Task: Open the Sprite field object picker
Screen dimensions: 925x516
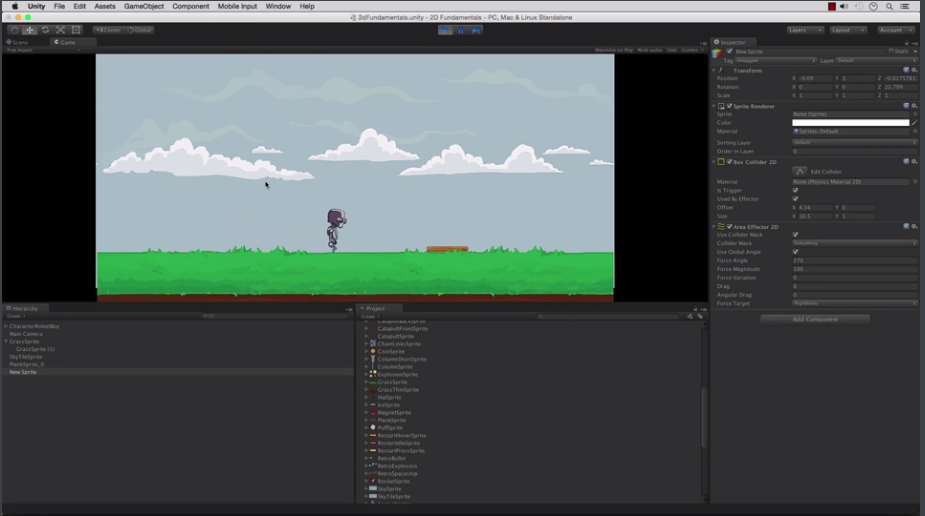Action: (915, 114)
